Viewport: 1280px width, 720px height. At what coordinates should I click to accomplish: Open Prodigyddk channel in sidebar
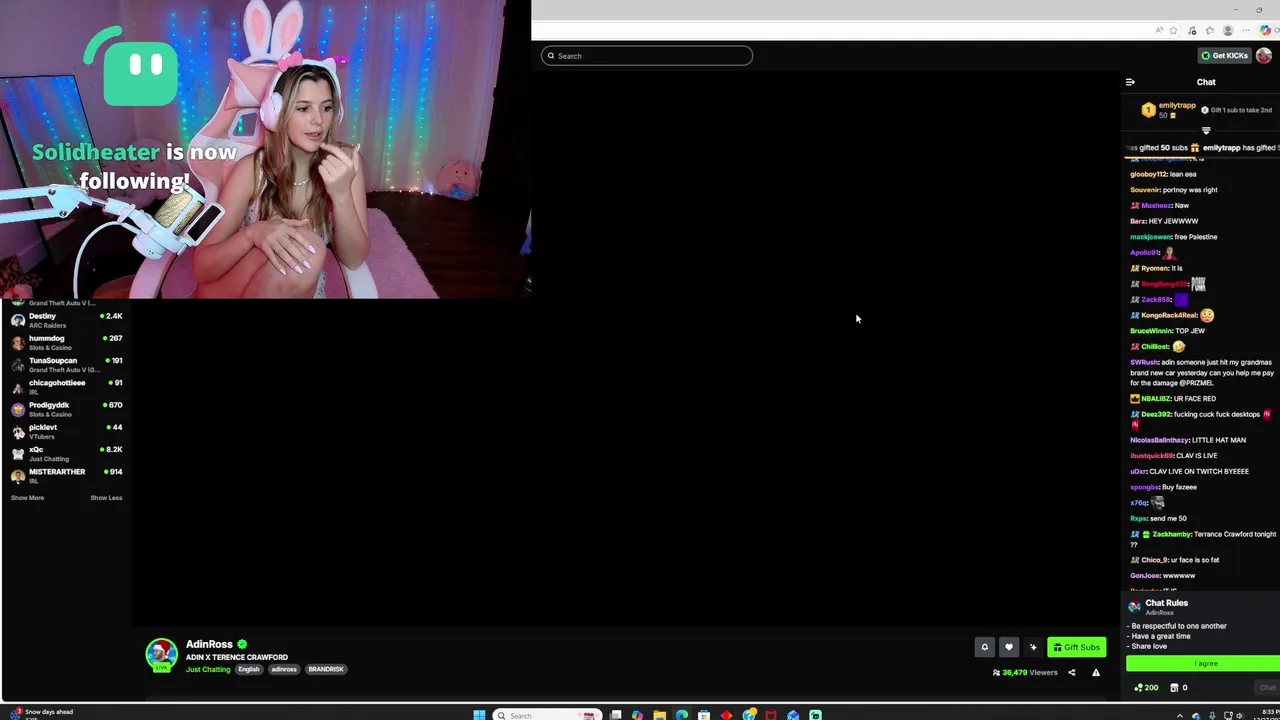66,409
